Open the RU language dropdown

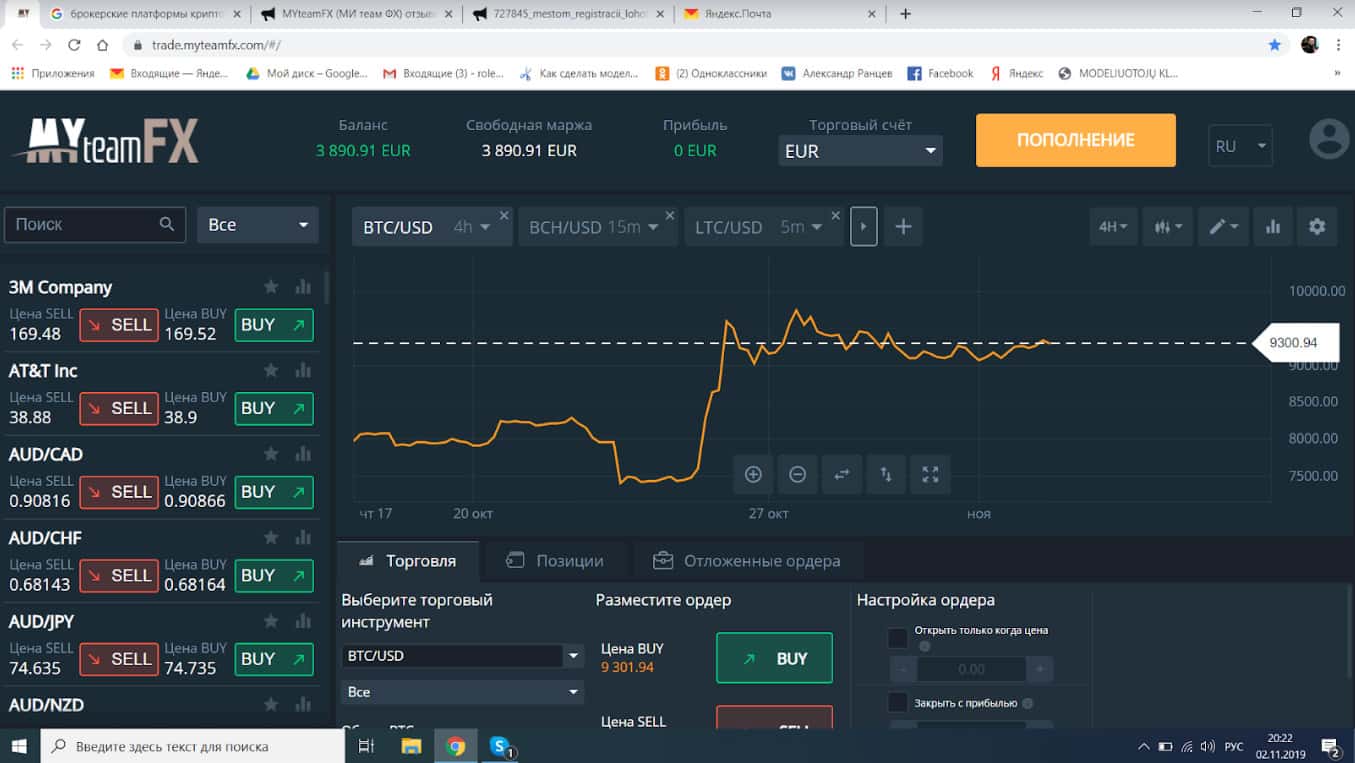pos(1240,146)
